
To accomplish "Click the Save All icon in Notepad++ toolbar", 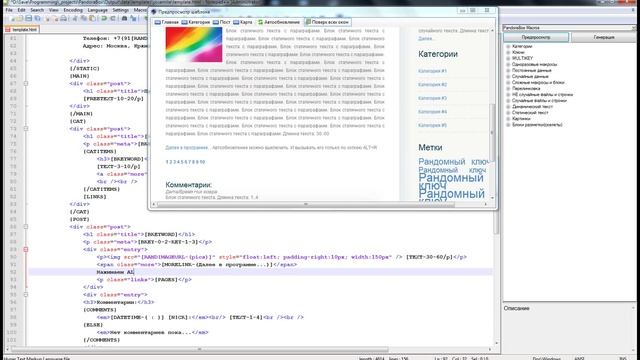I will coord(38,18).
